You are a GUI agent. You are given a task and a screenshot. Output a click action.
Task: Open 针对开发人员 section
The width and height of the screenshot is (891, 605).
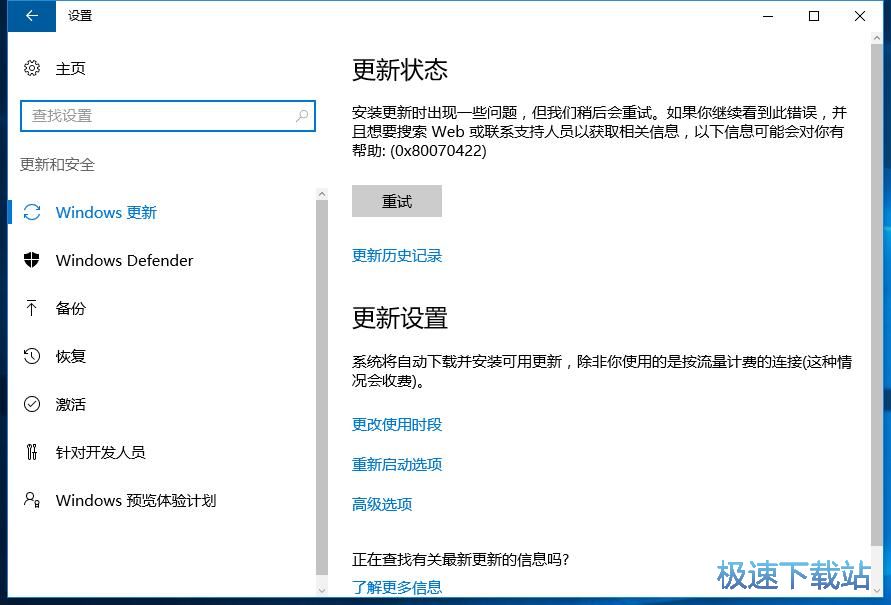click(x=101, y=452)
